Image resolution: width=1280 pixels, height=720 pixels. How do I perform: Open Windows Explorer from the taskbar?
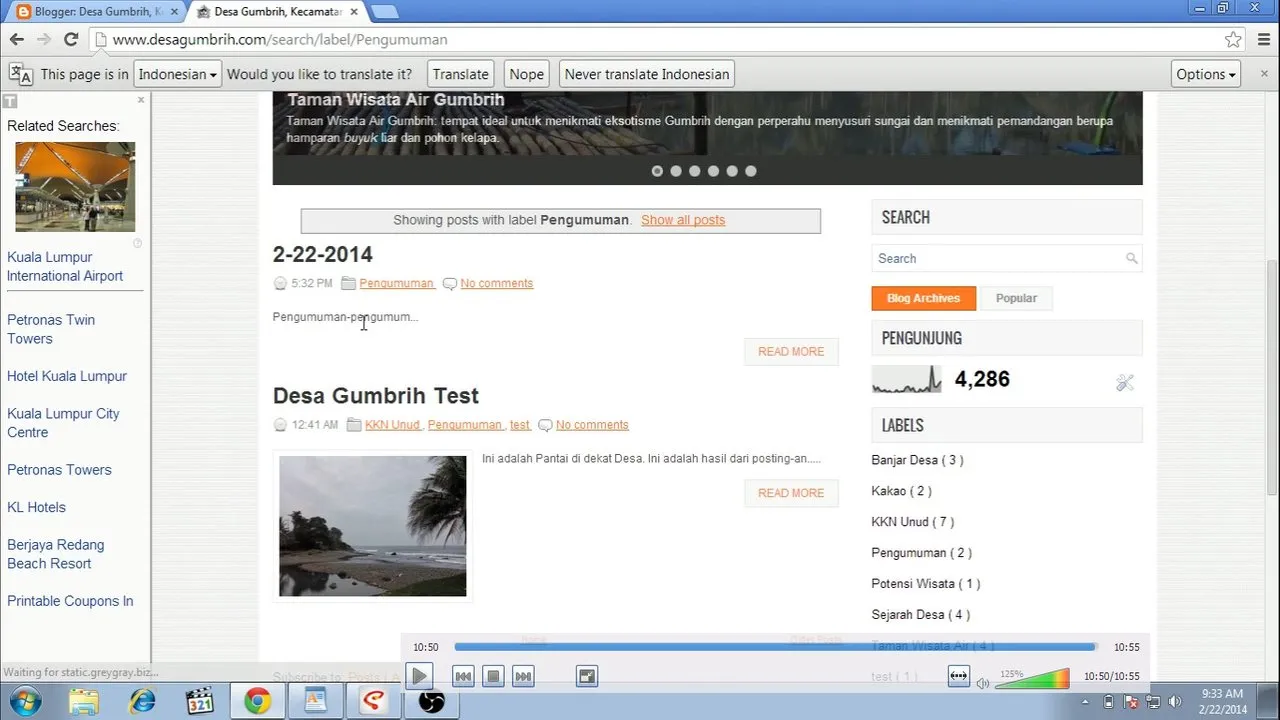[84, 701]
